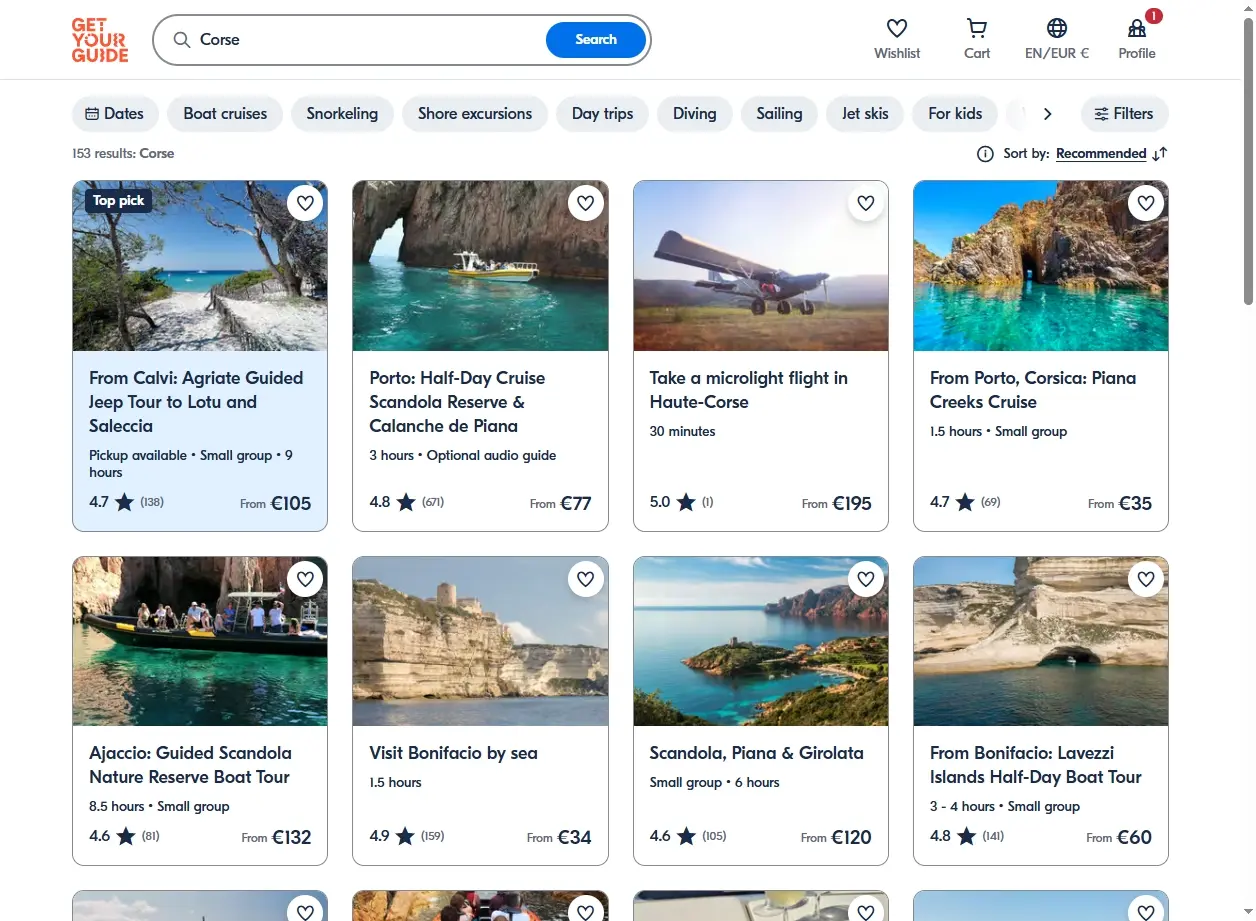This screenshot has width=1256, height=921.
Task: Select the Jet skis chip
Action: click(x=865, y=113)
